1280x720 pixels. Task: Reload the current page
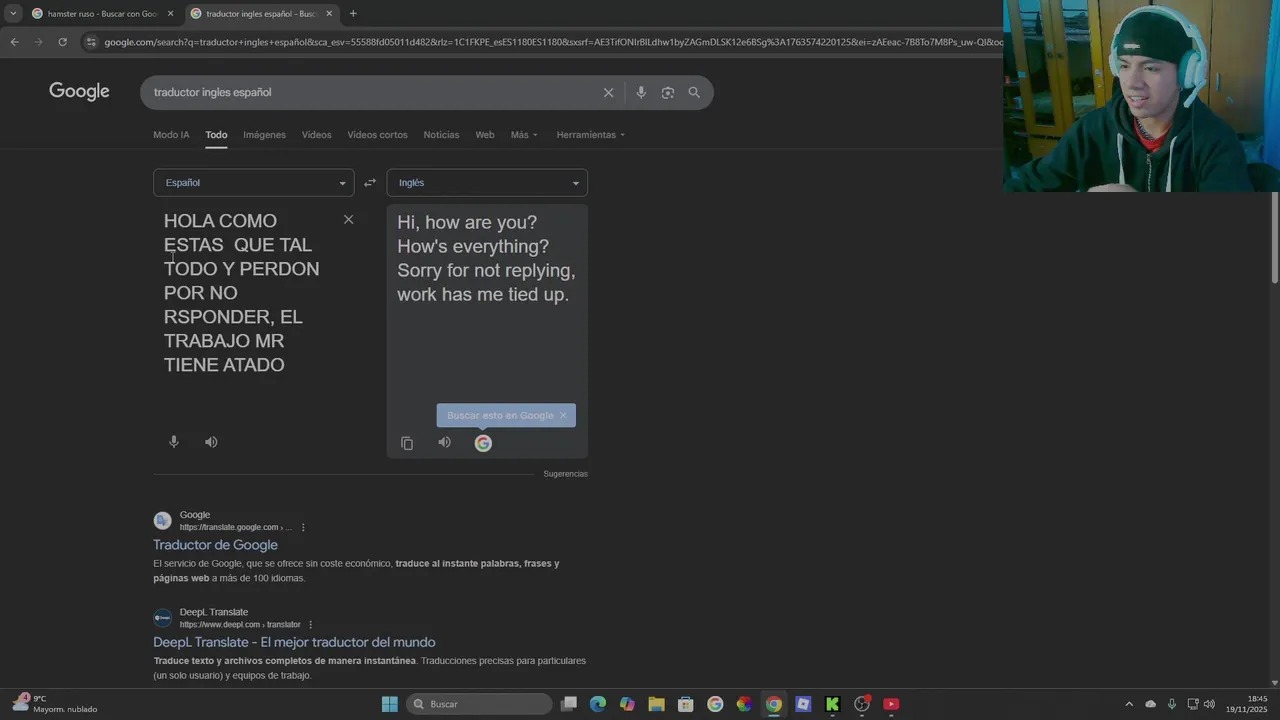[x=62, y=42]
